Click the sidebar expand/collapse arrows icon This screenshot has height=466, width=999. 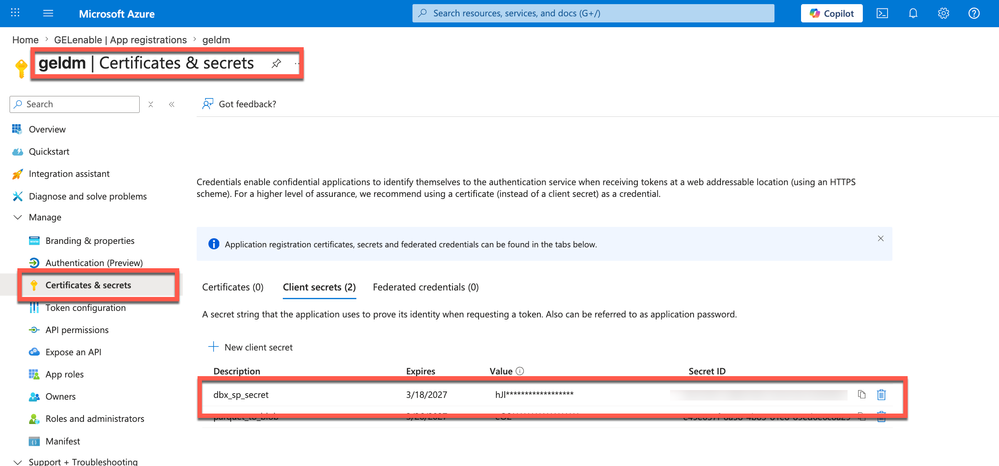pyautogui.click(x=150, y=105)
